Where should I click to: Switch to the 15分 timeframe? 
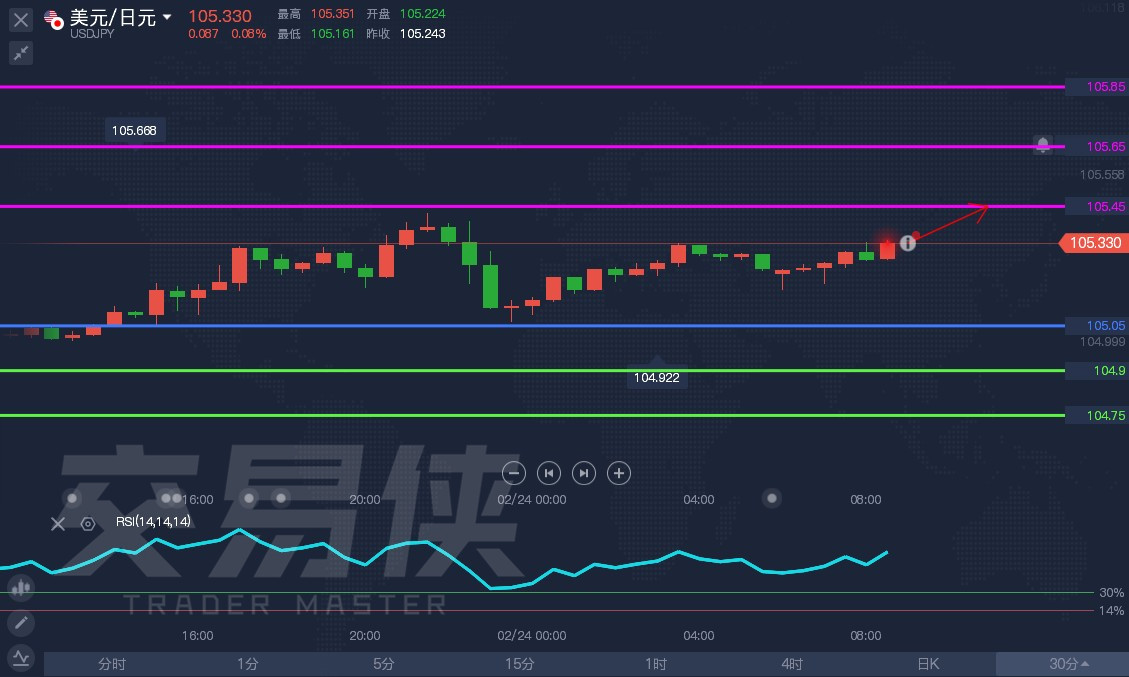click(x=520, y=664)
